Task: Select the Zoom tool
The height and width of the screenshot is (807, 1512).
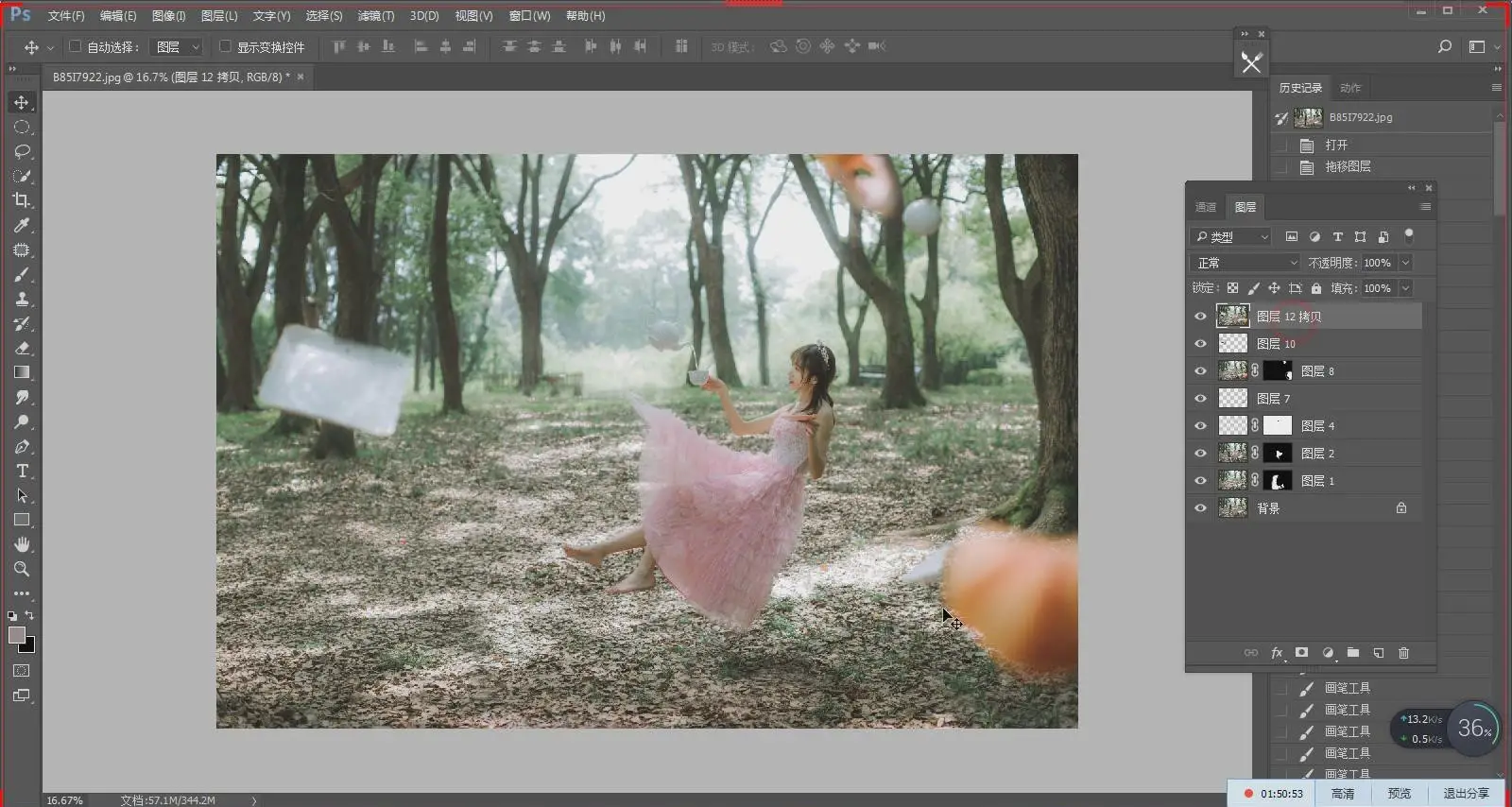Action: [x=22, y=569]
